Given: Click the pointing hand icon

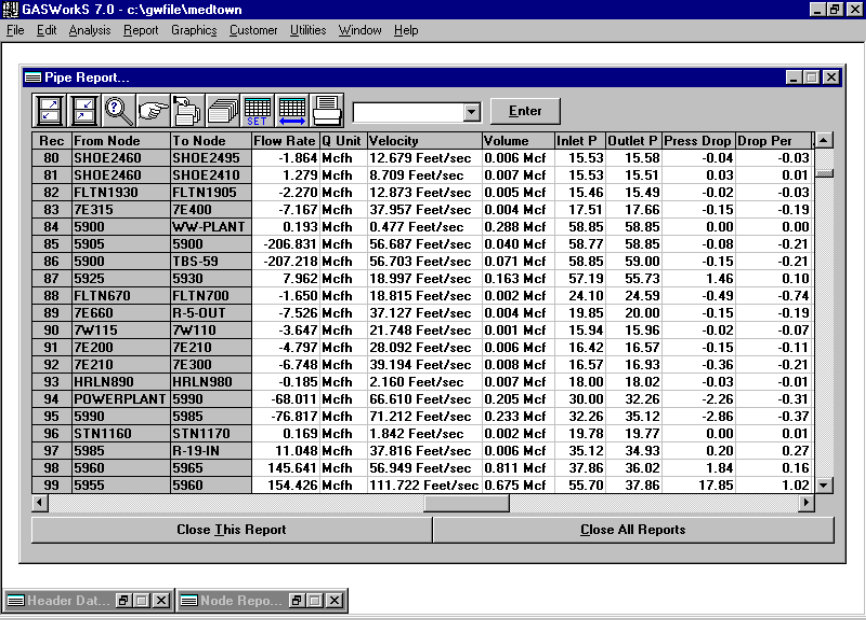Looking at the screenshot, I should [x=153, y=110].
